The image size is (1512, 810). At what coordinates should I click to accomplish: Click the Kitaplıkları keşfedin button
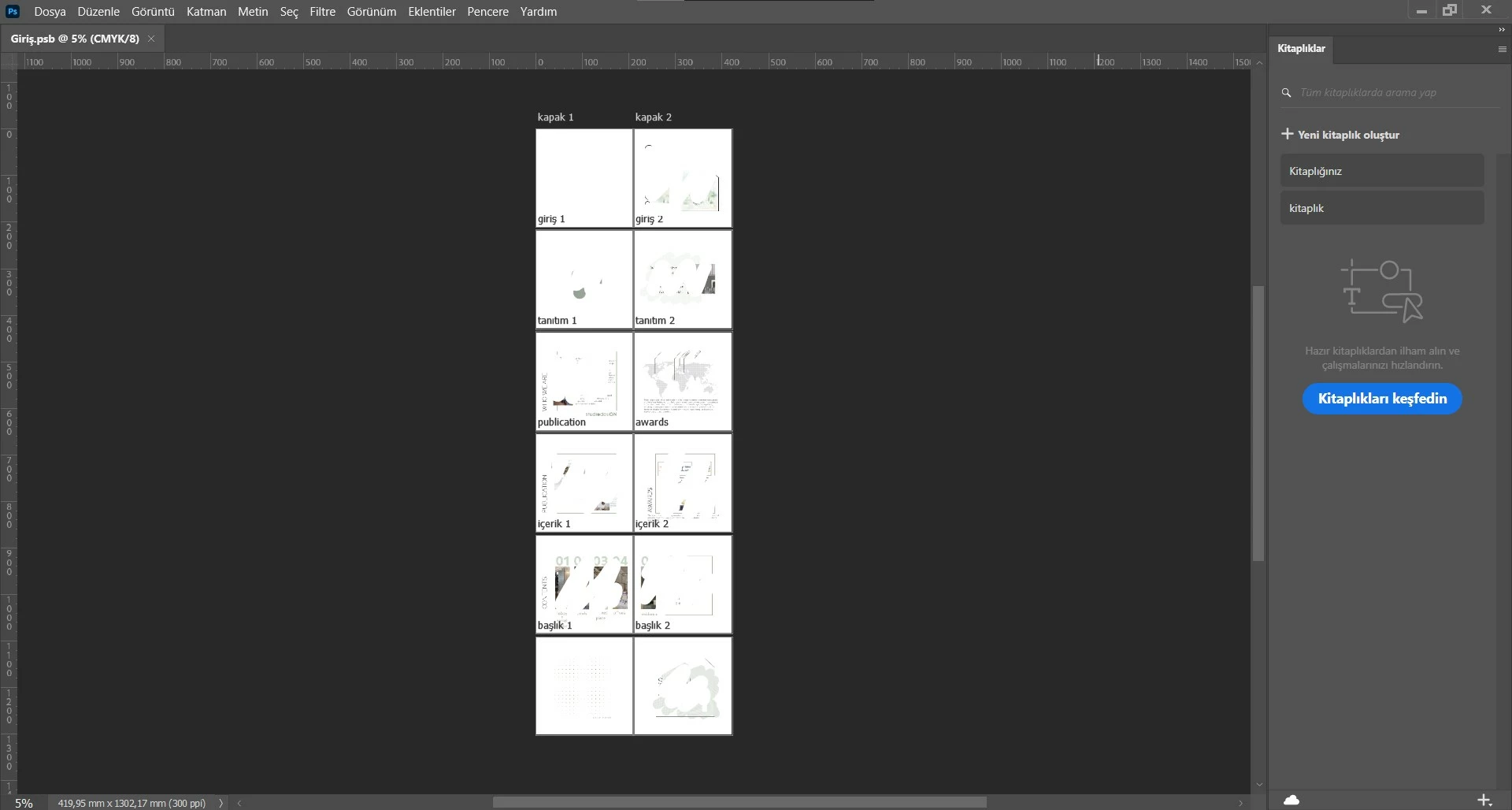1382,399
